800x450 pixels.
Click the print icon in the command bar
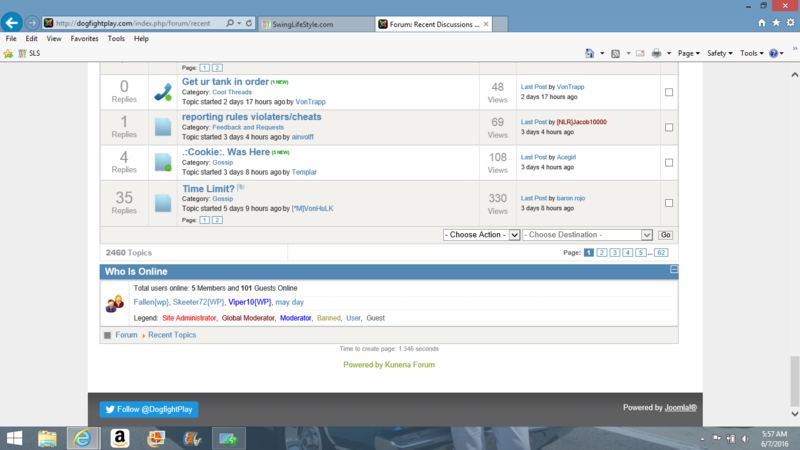(x=656, y=53)
